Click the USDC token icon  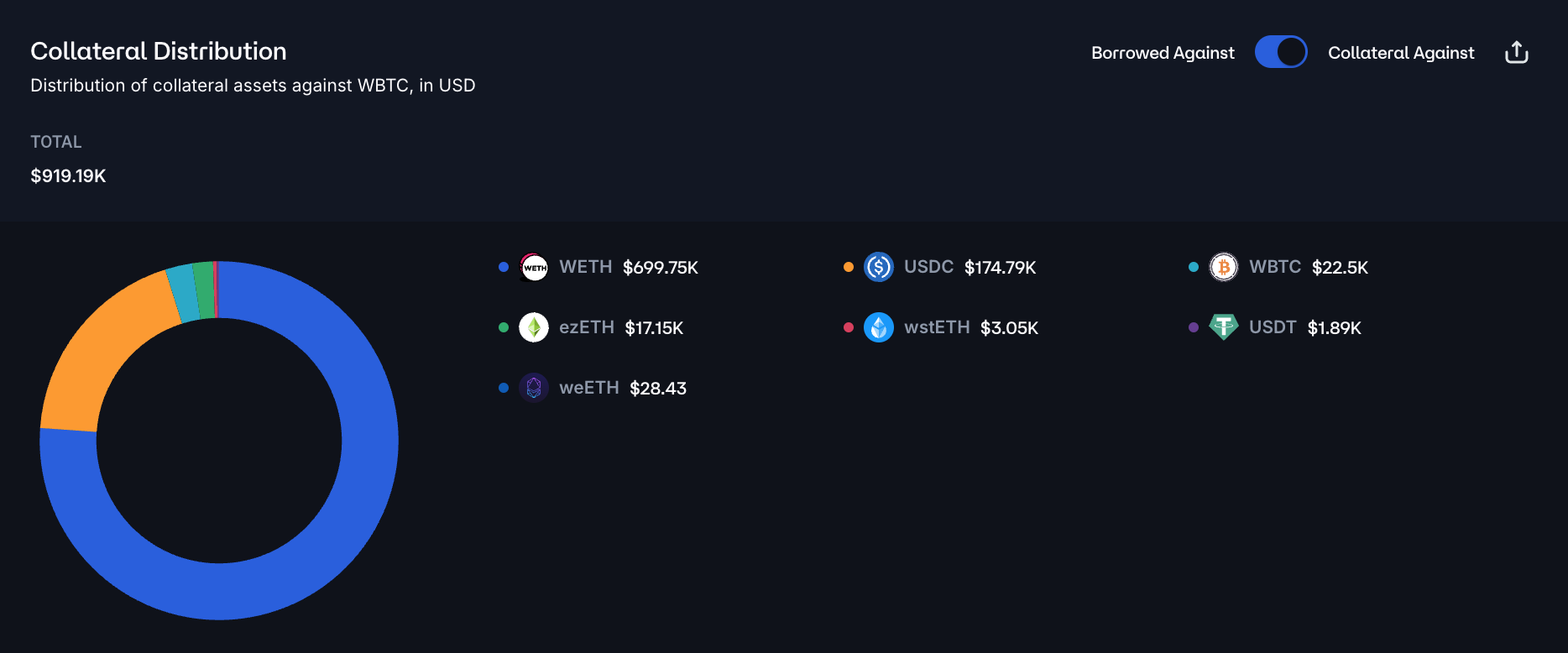[879, 268]
